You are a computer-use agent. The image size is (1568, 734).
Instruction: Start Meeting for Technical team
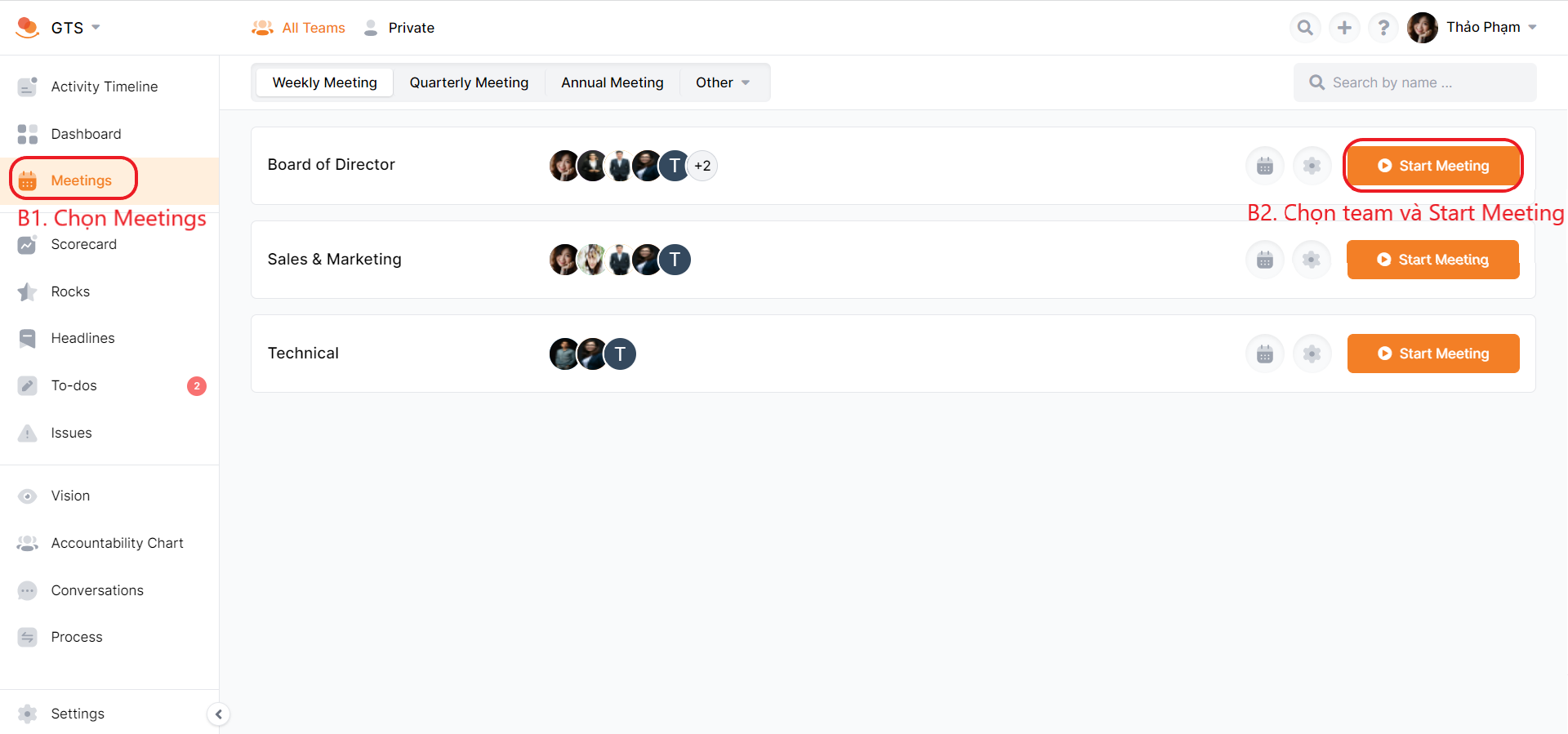coord(1432,354)
